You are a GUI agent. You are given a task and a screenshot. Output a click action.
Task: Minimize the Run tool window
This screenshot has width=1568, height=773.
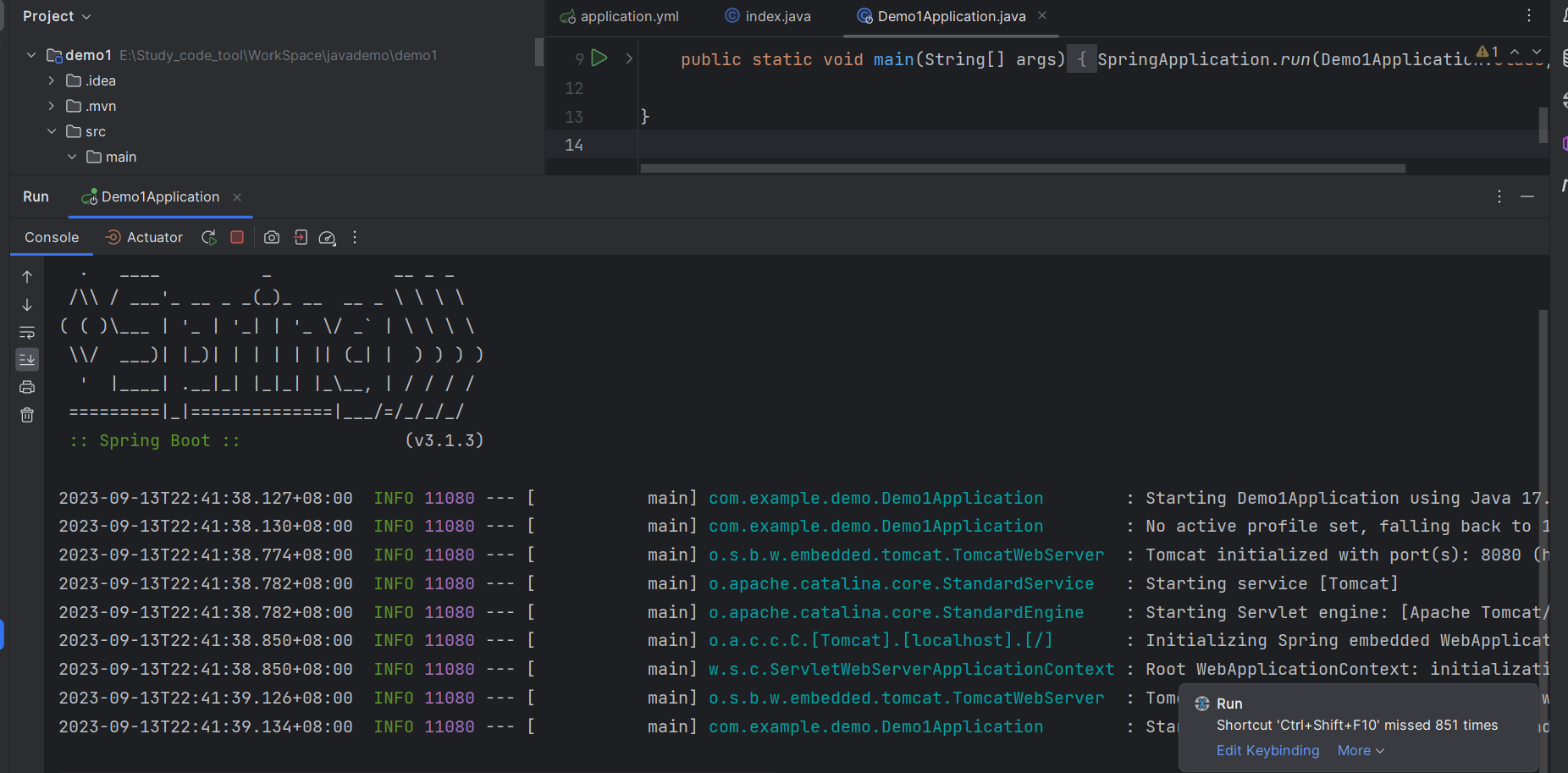tap(1527, 196)
